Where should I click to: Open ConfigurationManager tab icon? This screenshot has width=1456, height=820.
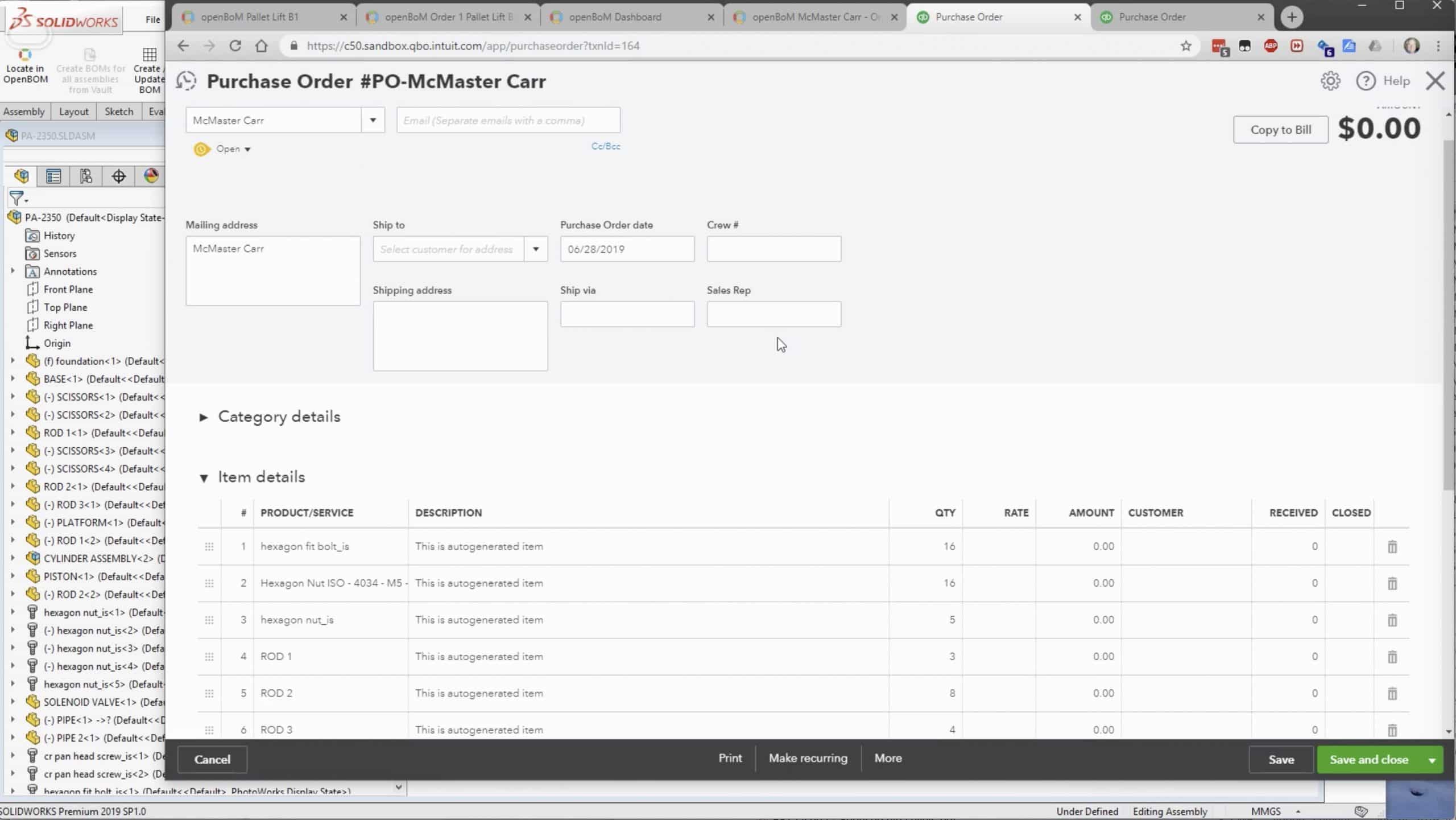click(86, 176)
